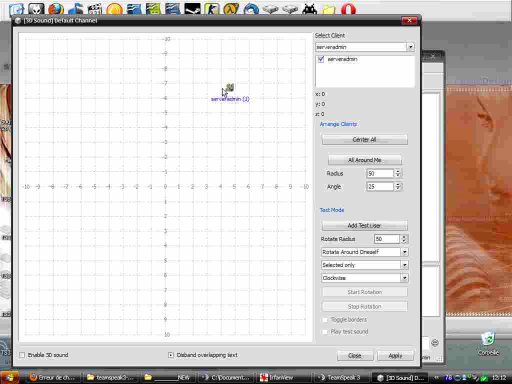The width and height of the screenshot is (512, 384).
Task: Click the Add Test User button
Action: pos(364,226)
